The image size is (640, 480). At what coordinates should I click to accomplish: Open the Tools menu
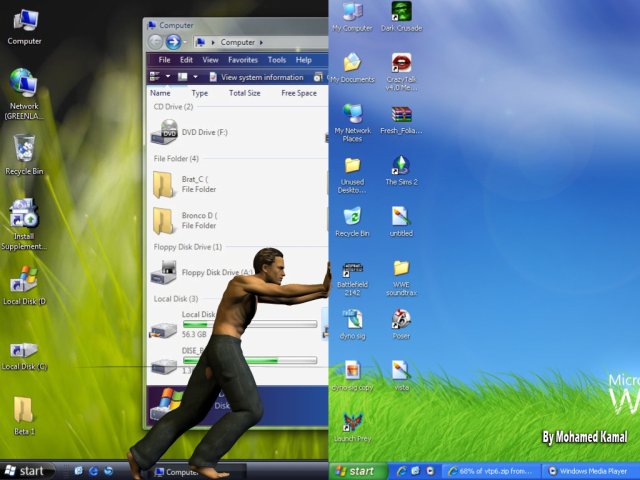pos(277,60)
